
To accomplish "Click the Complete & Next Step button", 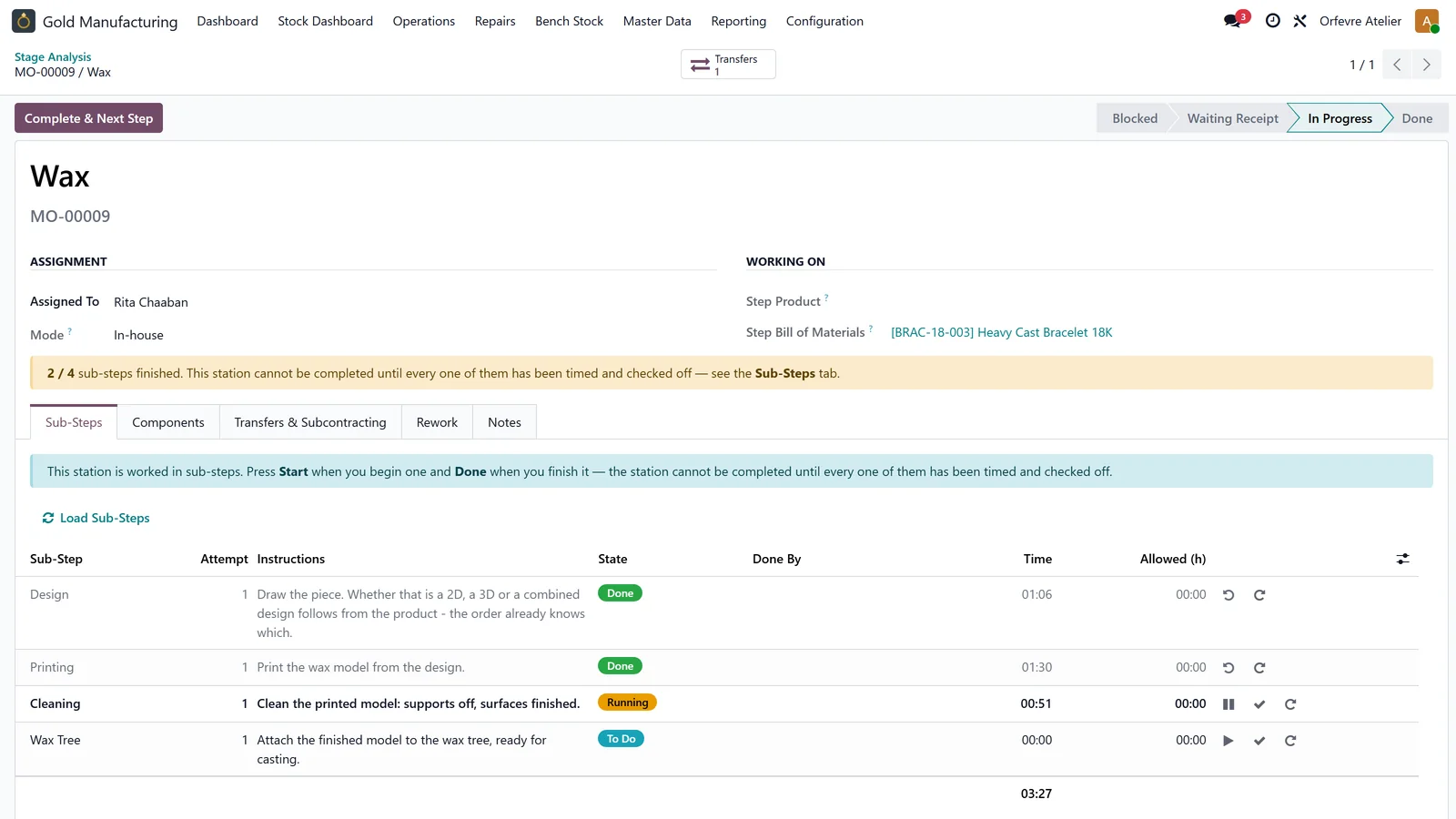I will click(88, 118).
